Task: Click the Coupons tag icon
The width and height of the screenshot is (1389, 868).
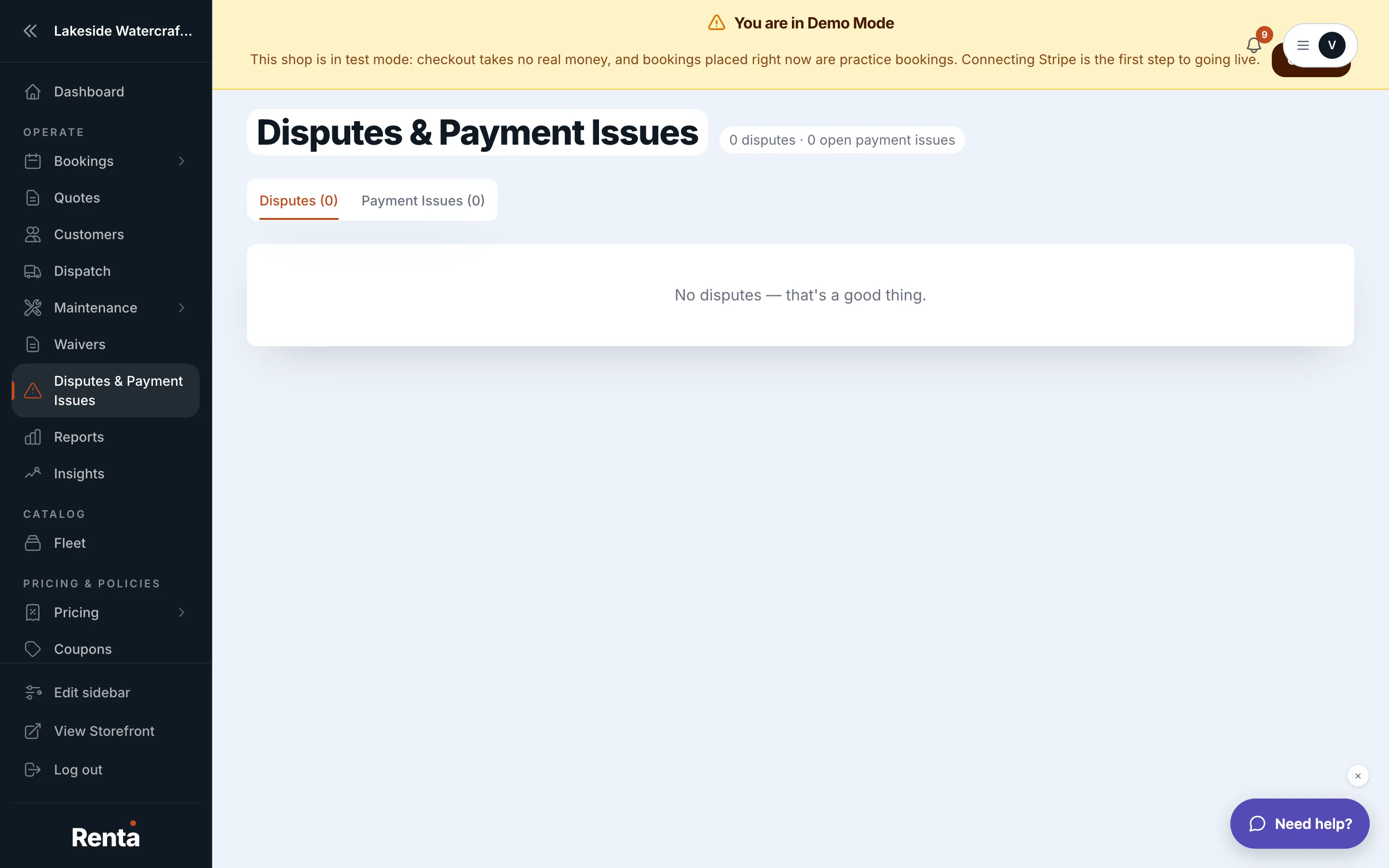Action: [33, 650]
